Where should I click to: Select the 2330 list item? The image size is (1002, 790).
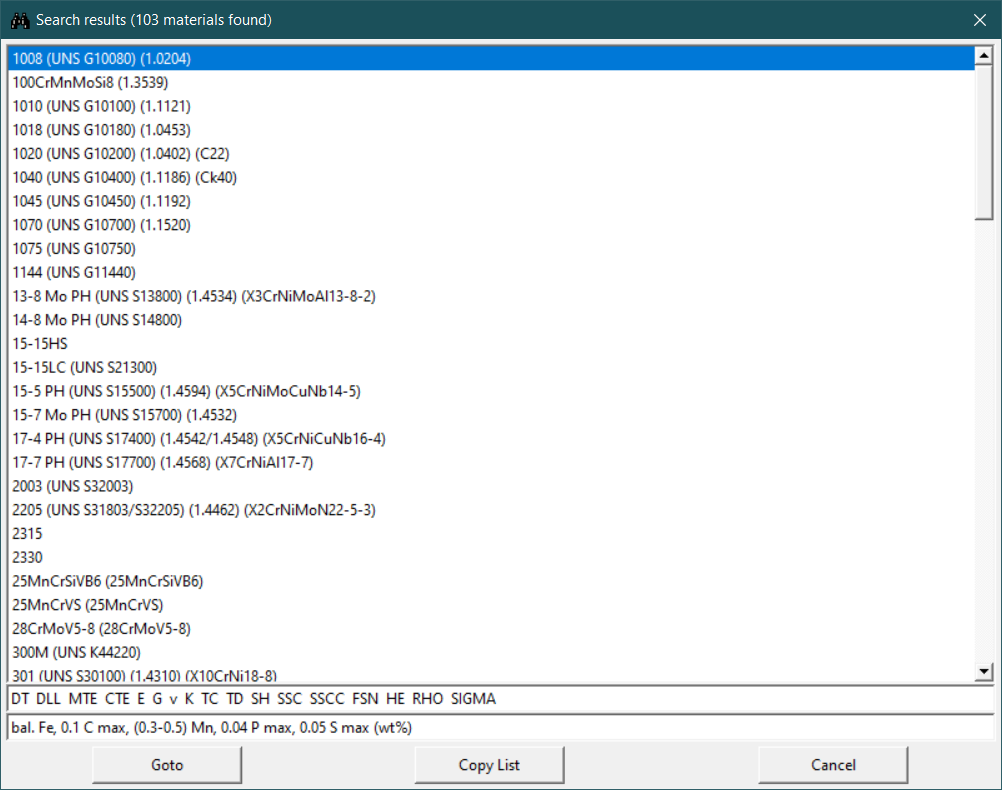click(x=28, y=557)
